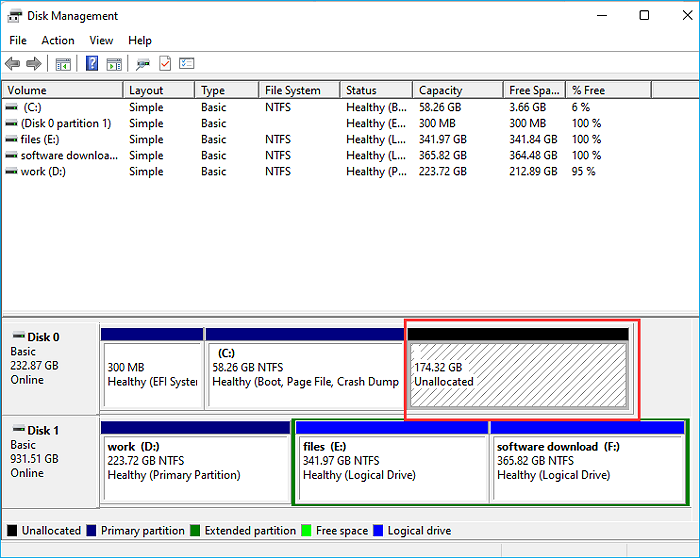This screenshot has height=558, width=700.
Task: Open the blue Help question mark icon
Action: point(92,64)
